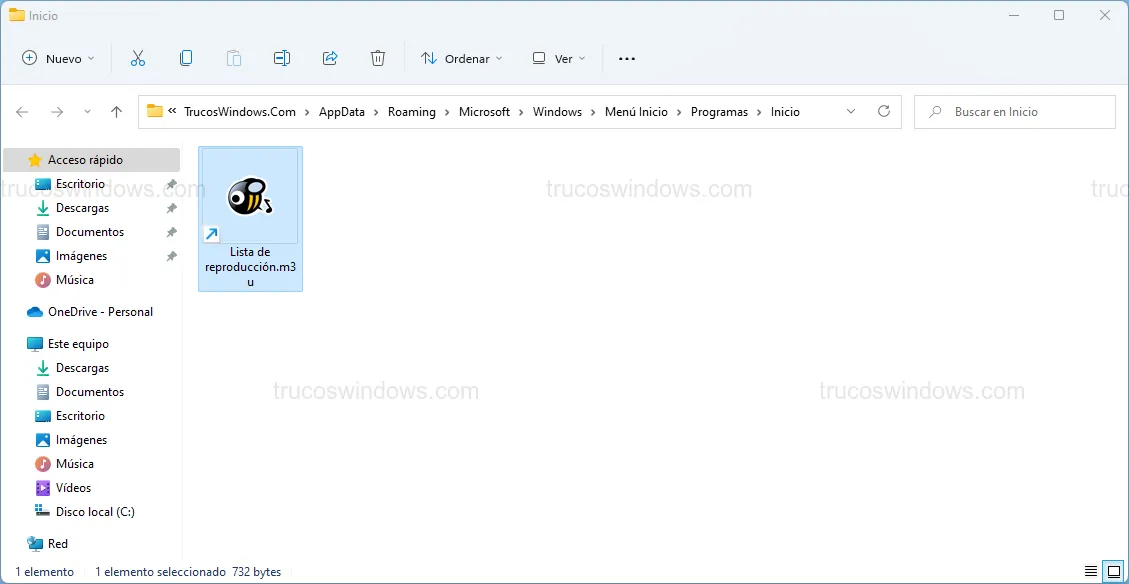This screenshot has height=584, width=1129.
Task: Show recent locations dropdown arrow
Action: (87, 112)
